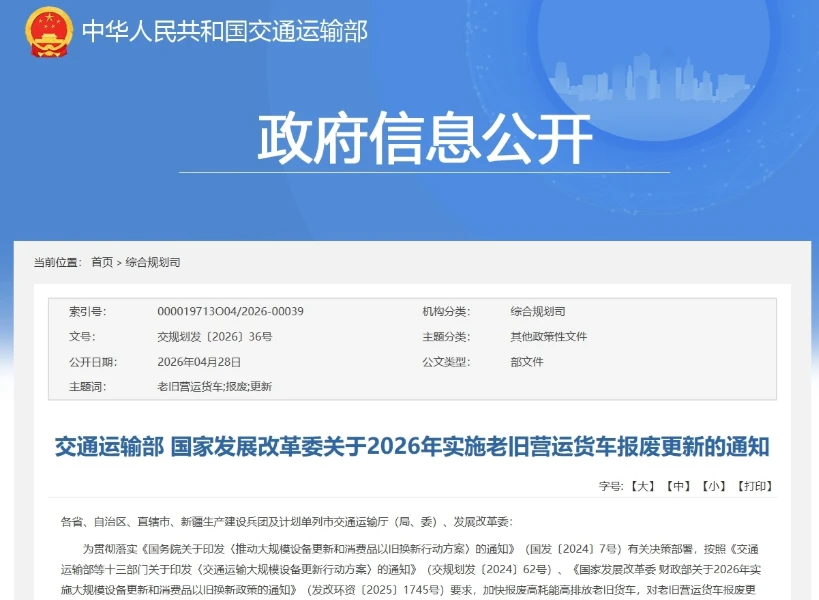Click the 中华人民共和国交通运输部 site title

[x=225, y=31]
